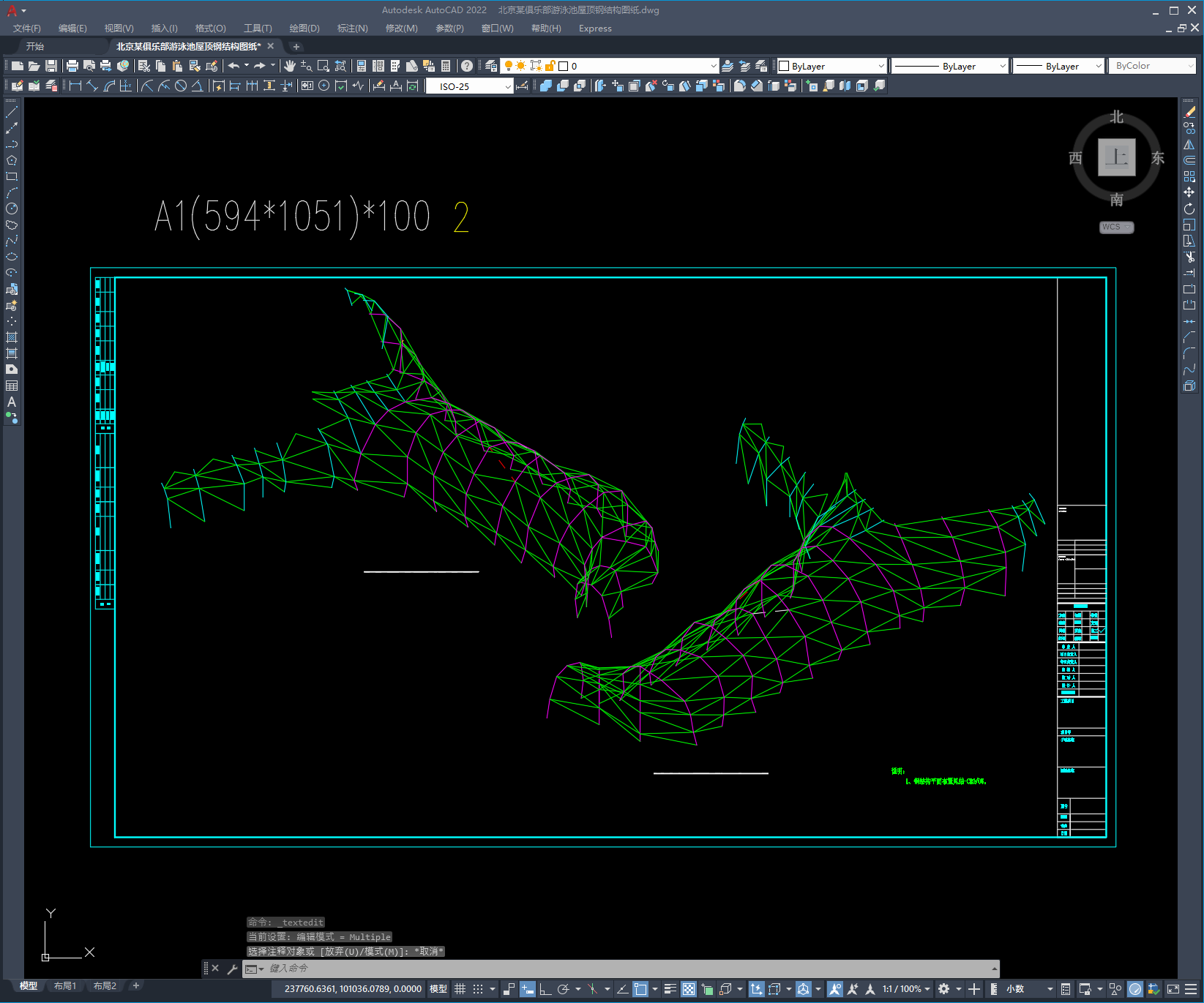Image resolution: width=1204 pixels, height=1003 pixels.
Task: Switch to the 布局1 layout tab
Action: click(65, 985)
